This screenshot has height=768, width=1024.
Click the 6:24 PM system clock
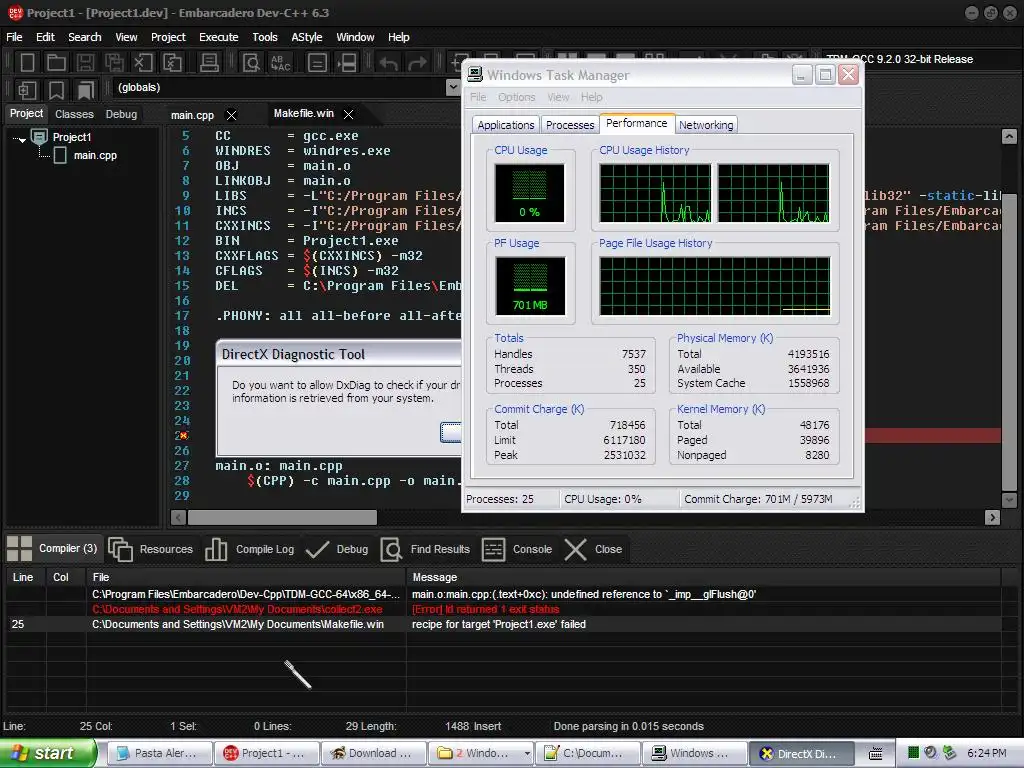tap(987, 754)
